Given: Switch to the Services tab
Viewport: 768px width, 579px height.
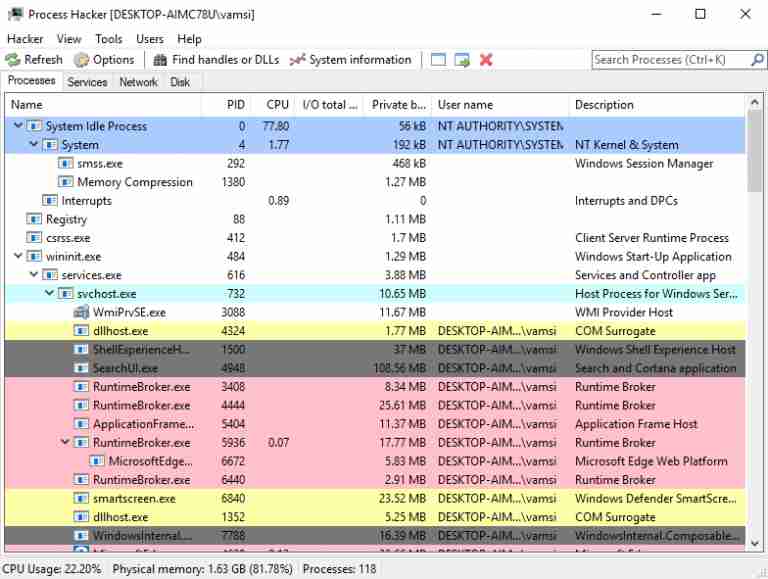Looking at the screenshot, I should coord(87,82).
